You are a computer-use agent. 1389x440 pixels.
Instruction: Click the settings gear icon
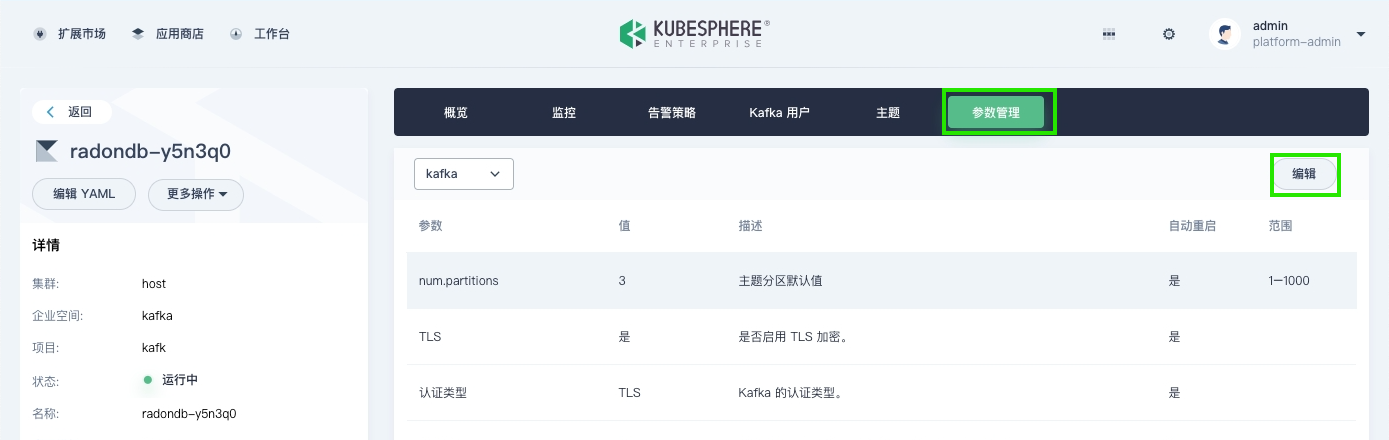coord(1168,34)
